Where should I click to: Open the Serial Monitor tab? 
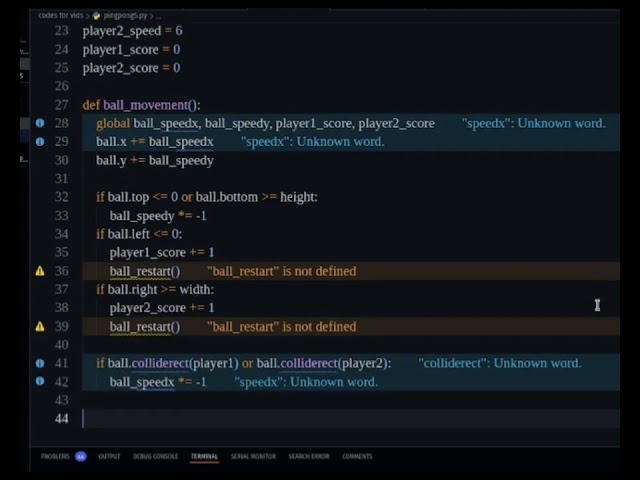pyautogui.click(x=253, y=456)
